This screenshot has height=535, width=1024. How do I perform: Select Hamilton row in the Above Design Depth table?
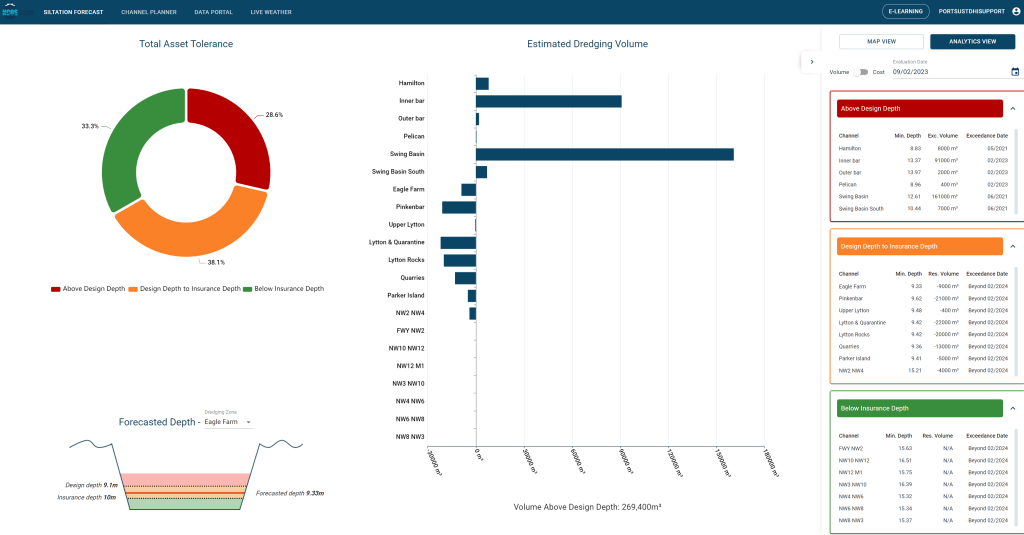(923, 148)
